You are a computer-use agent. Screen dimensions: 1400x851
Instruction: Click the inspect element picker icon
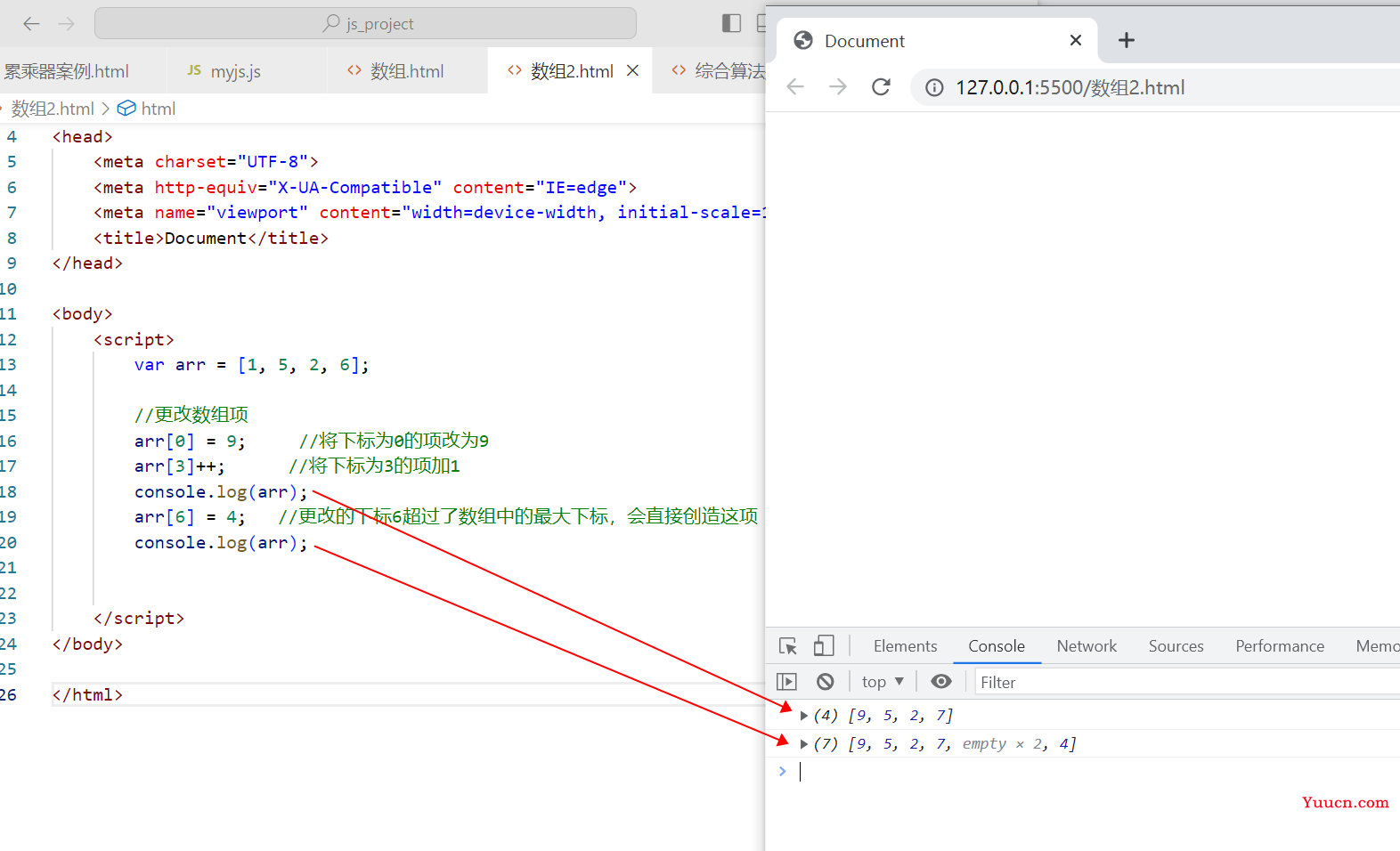tap(788, 646)
